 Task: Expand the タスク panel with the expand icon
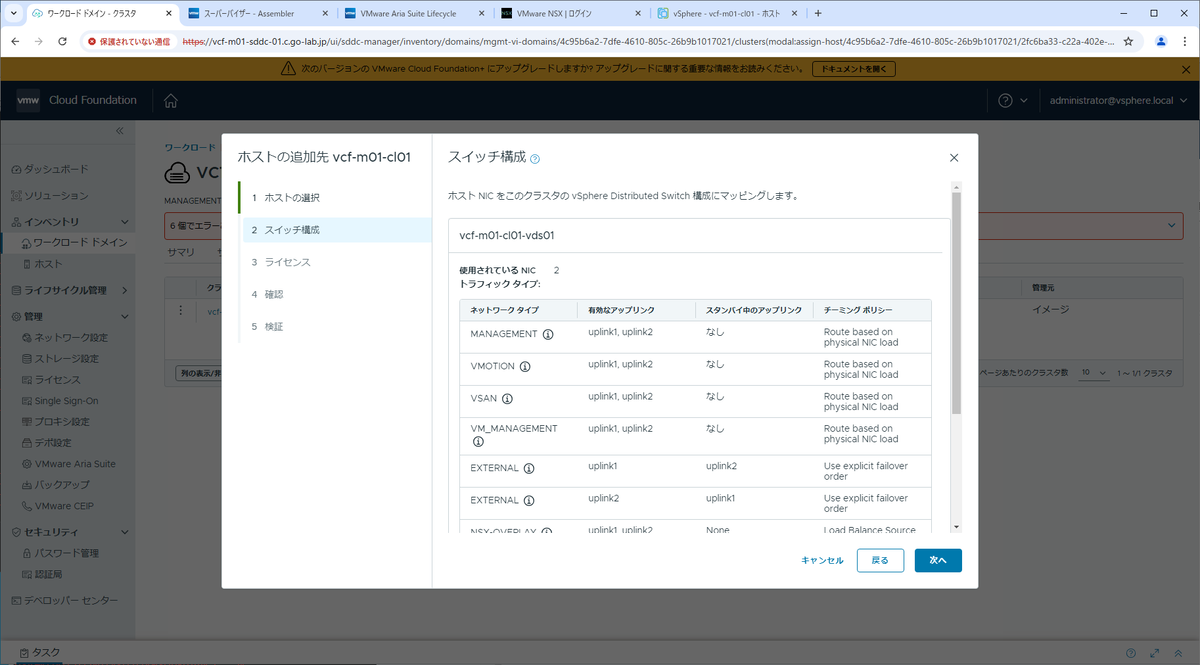click(x=1155, y=652)
